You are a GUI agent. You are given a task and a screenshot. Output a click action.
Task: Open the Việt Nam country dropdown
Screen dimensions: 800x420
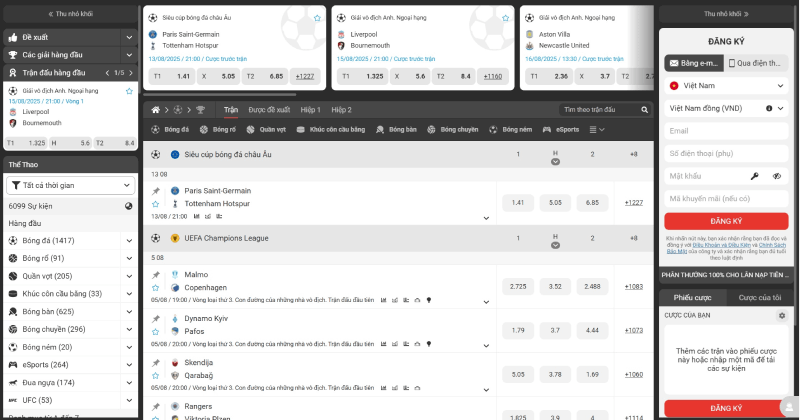[x=726, y=86]
